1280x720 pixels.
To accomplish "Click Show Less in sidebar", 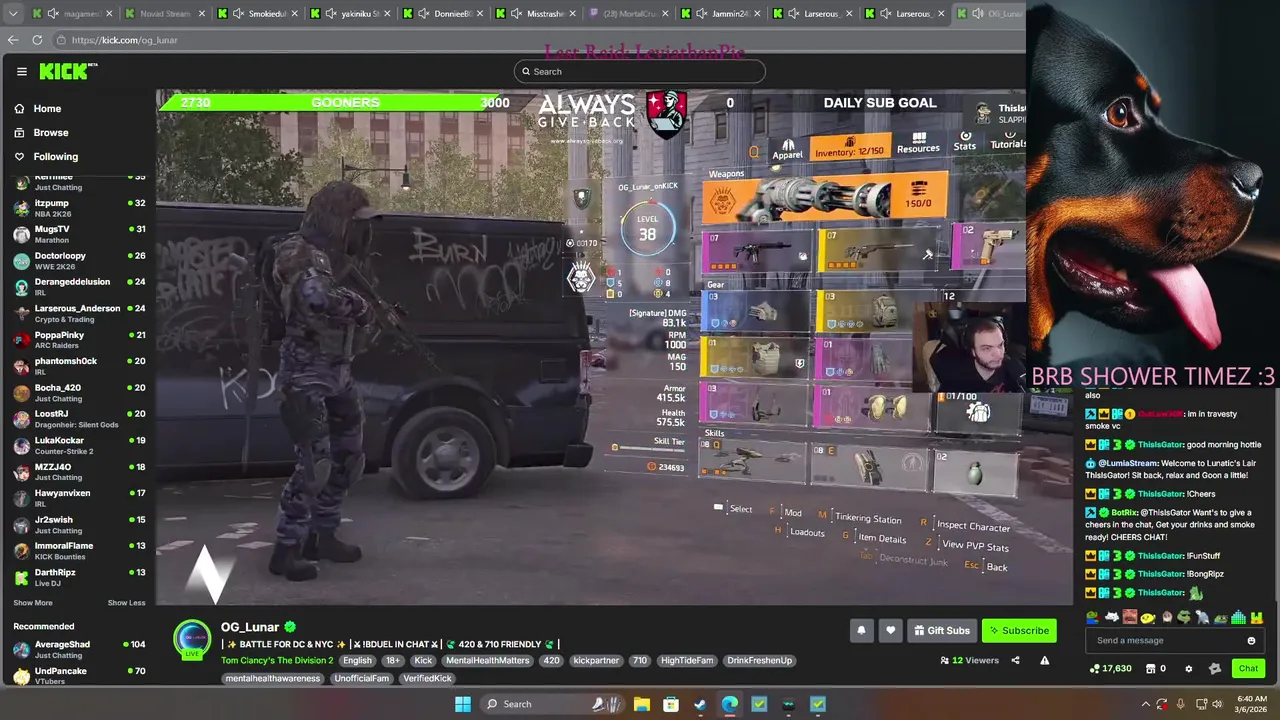I will point(126,603).
